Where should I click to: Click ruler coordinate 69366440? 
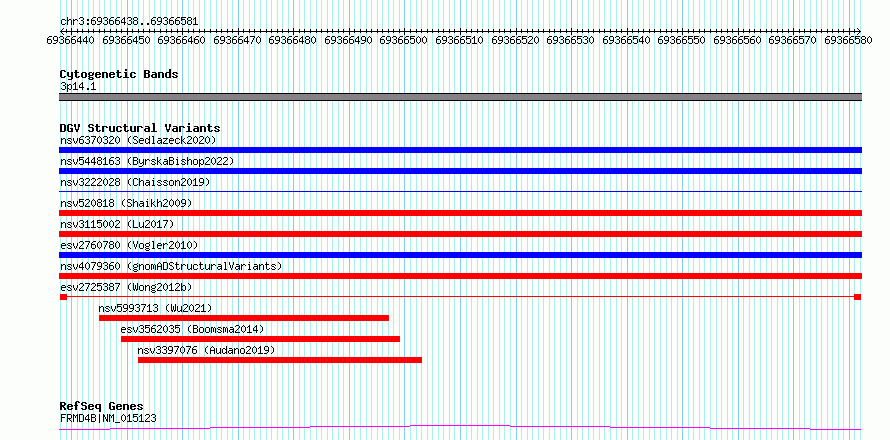point(70,40)
